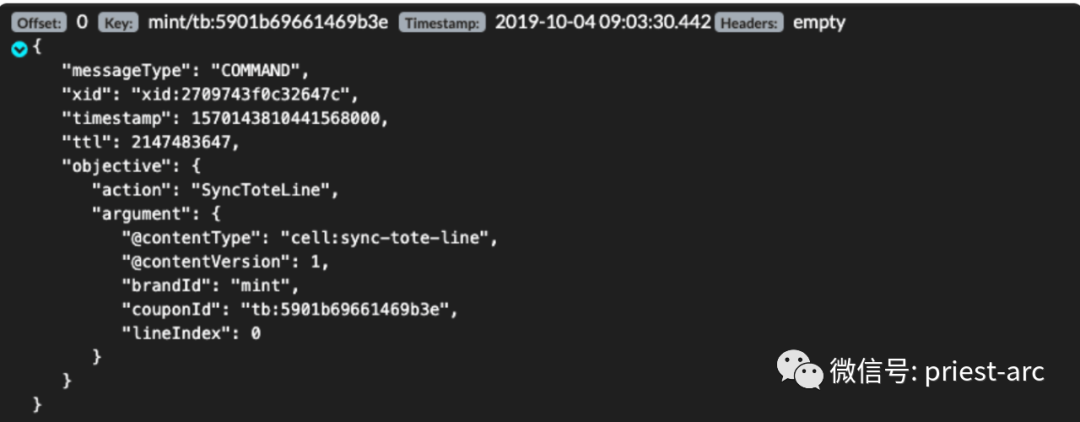
Task: Click the WeChat logo icon
Action: pos(801,372)
